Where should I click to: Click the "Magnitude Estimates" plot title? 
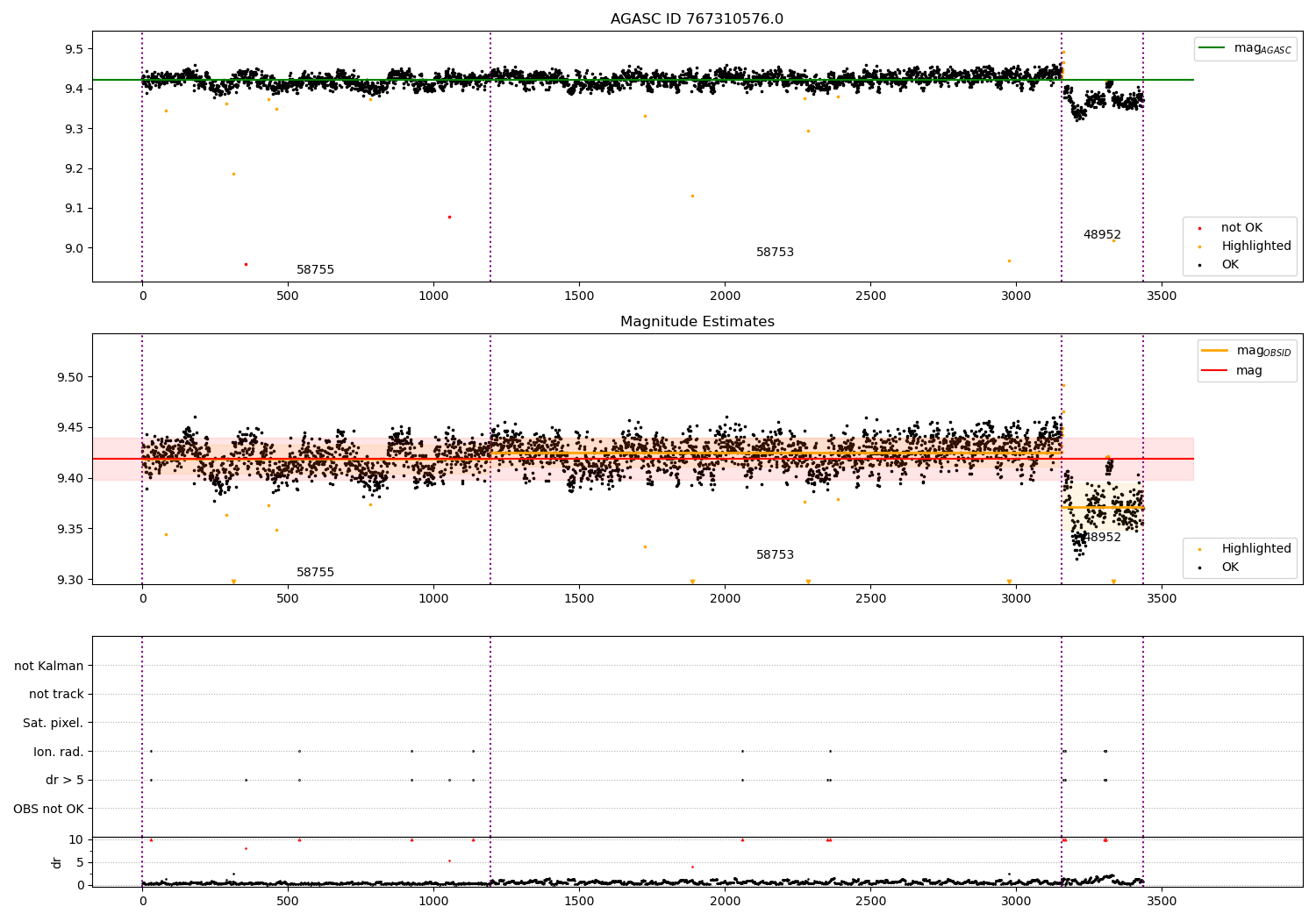tap(697, 322)
